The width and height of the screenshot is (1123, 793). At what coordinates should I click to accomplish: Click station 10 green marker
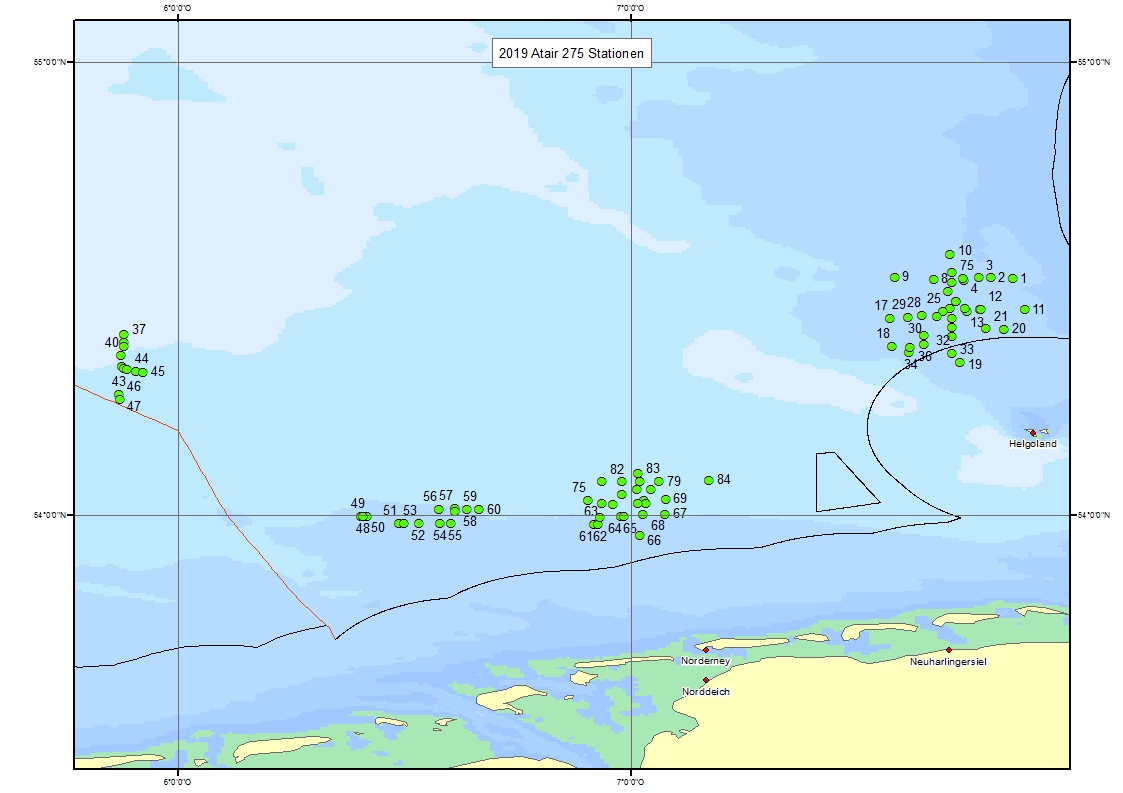pos(950,255)
